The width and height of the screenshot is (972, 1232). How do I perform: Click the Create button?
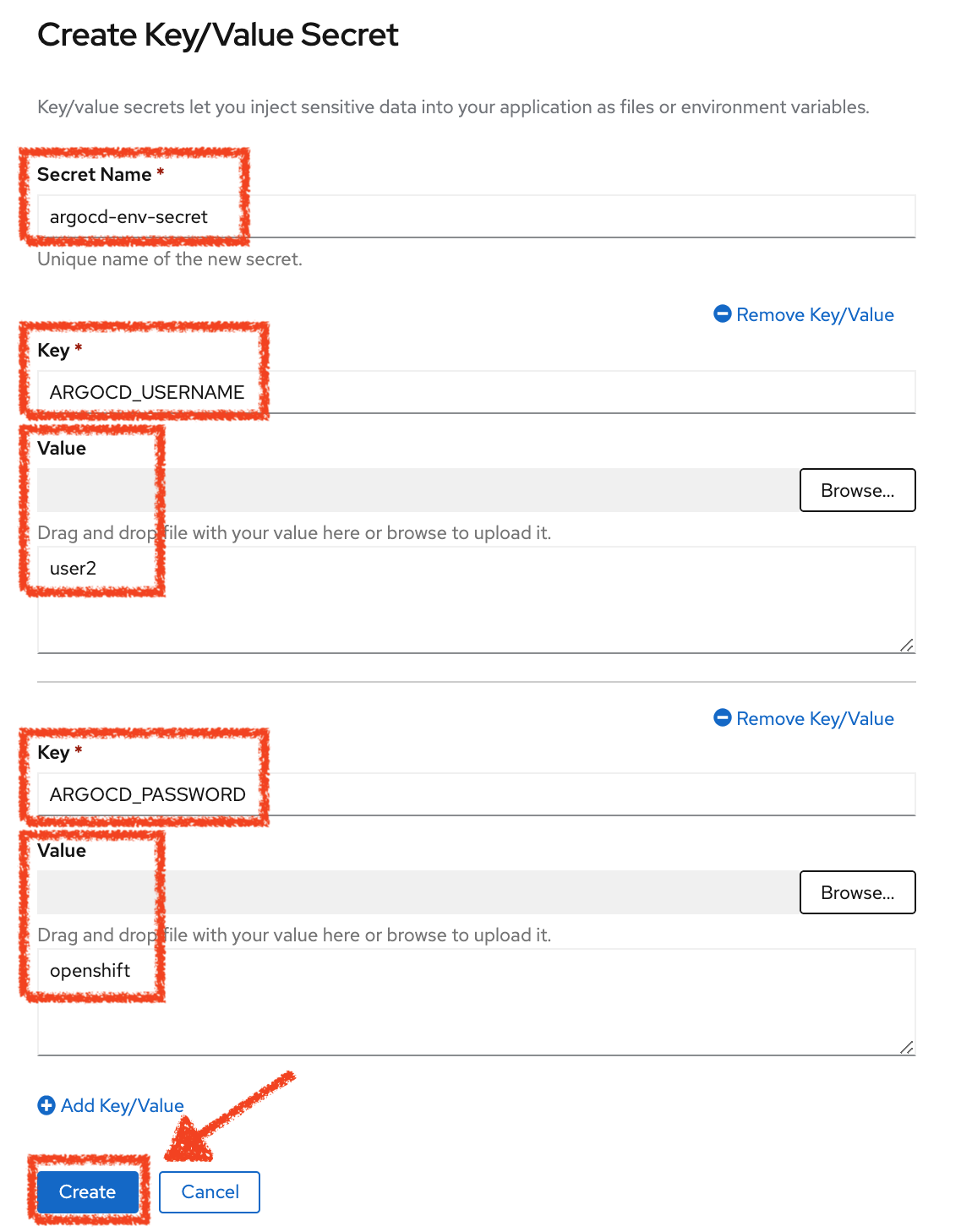coord(86,1191)
